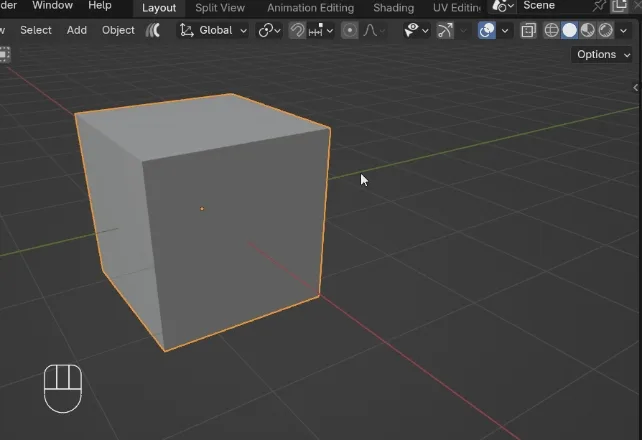Click the transform orientation axes icon

[187, 30]
